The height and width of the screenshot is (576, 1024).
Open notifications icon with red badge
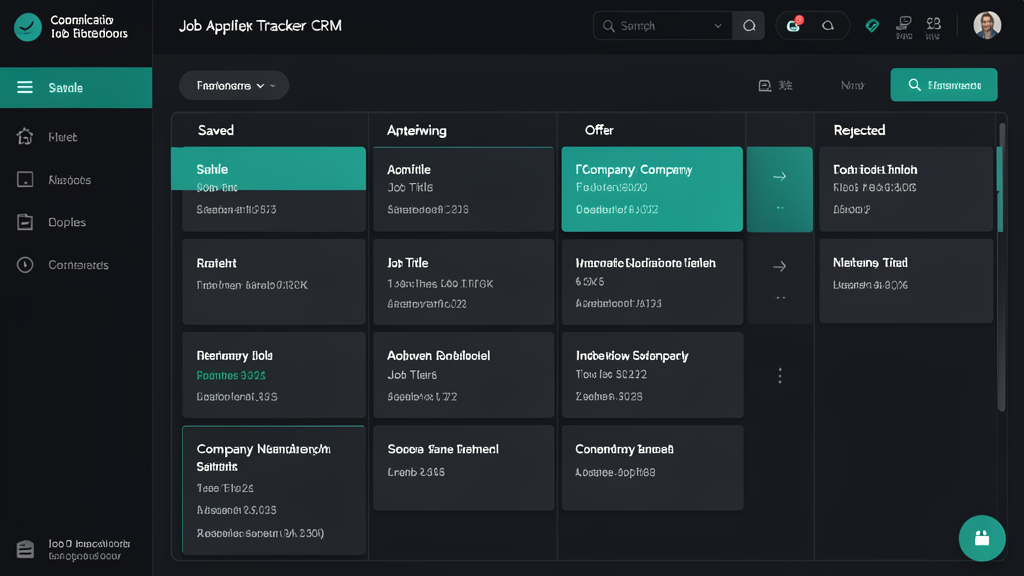(x=794, y=25)
